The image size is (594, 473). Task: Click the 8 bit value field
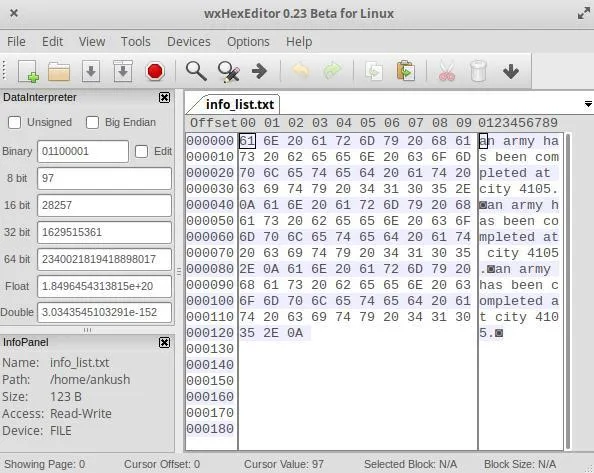pyautogui.click(x=104, y=178)
